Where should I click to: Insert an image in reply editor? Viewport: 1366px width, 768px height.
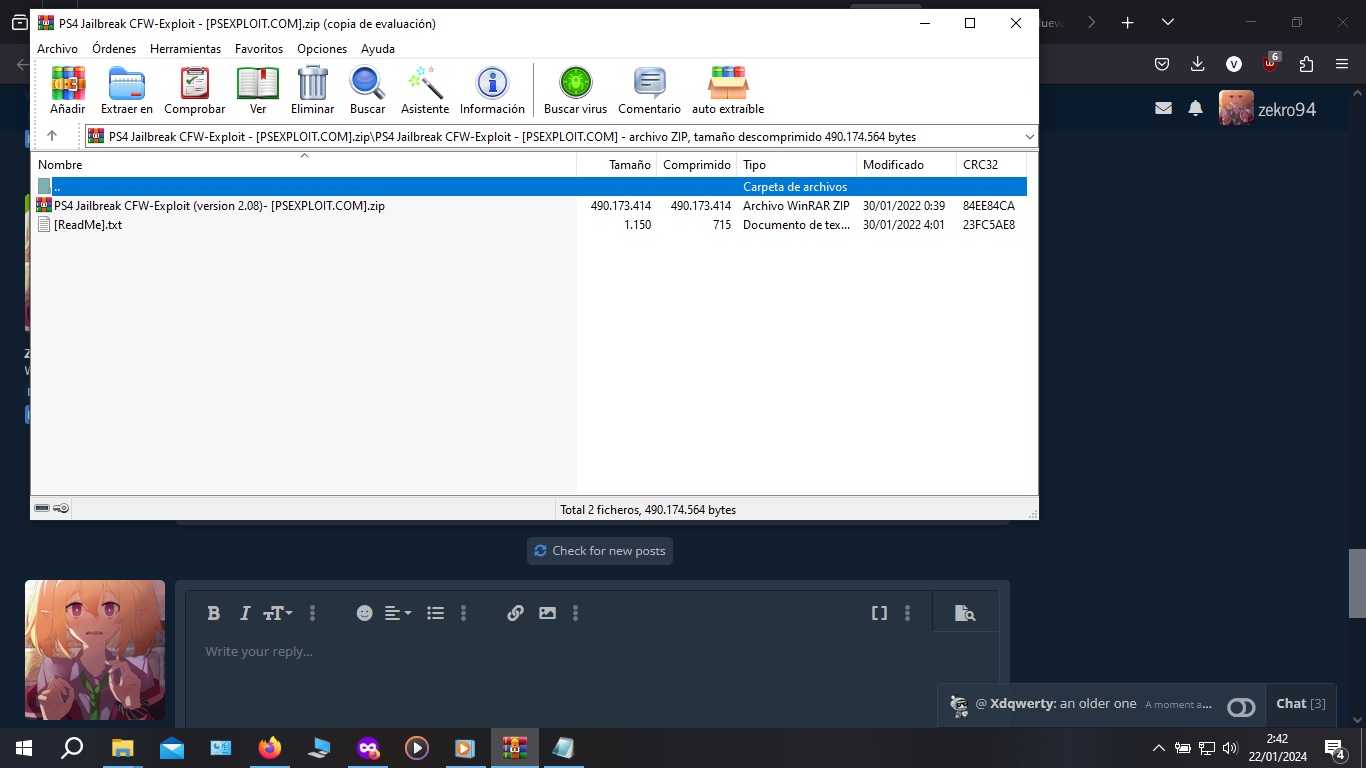tap(547, 613)
